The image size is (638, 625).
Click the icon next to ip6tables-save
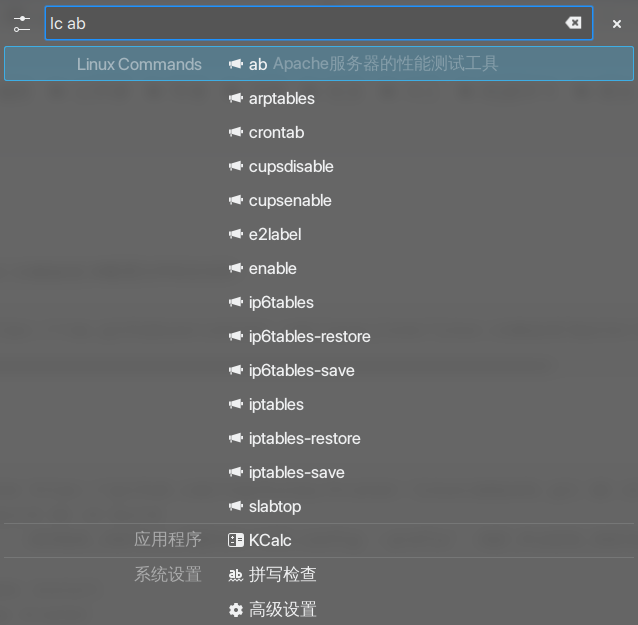tap(236, 370)
